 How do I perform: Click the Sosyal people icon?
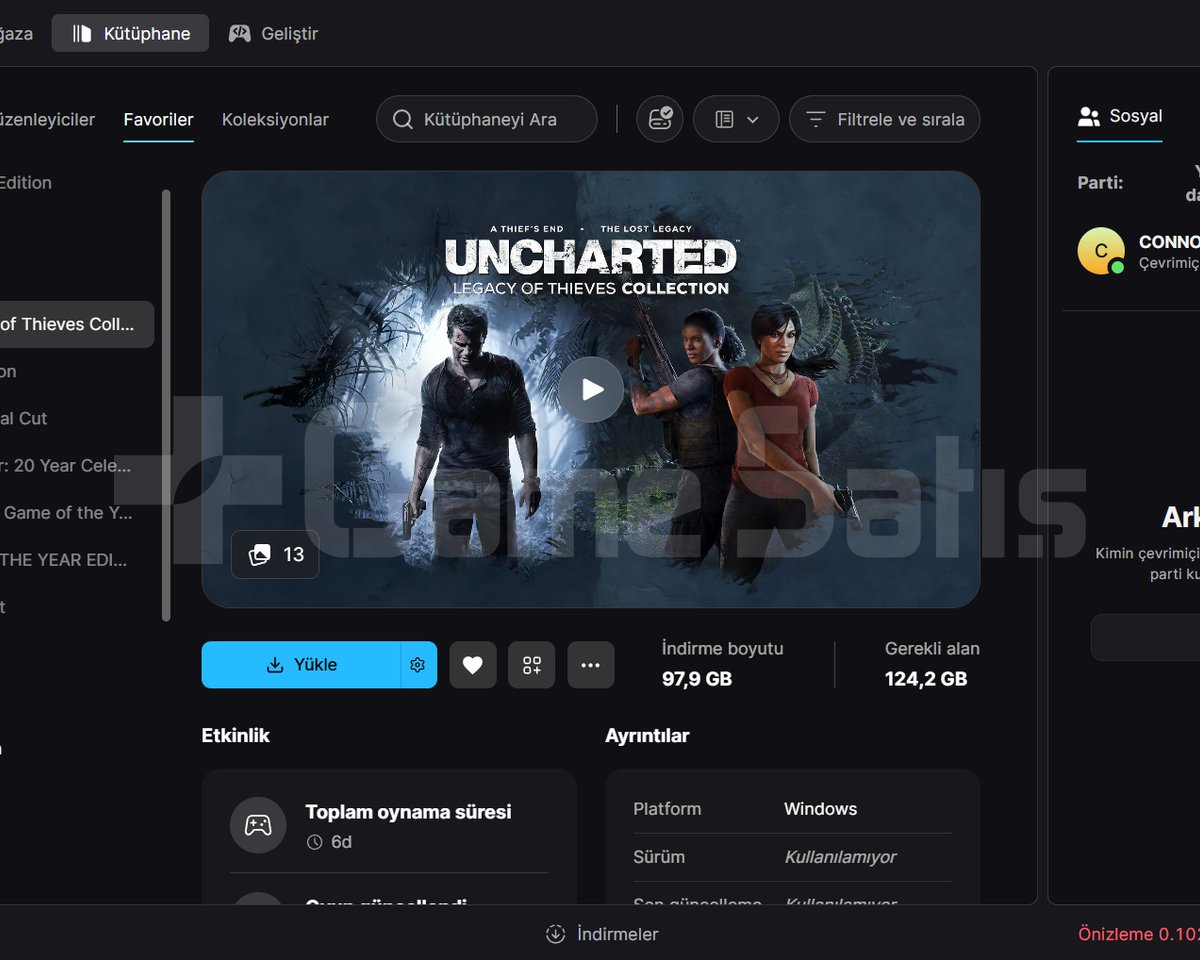click(x=1089, y=116)
